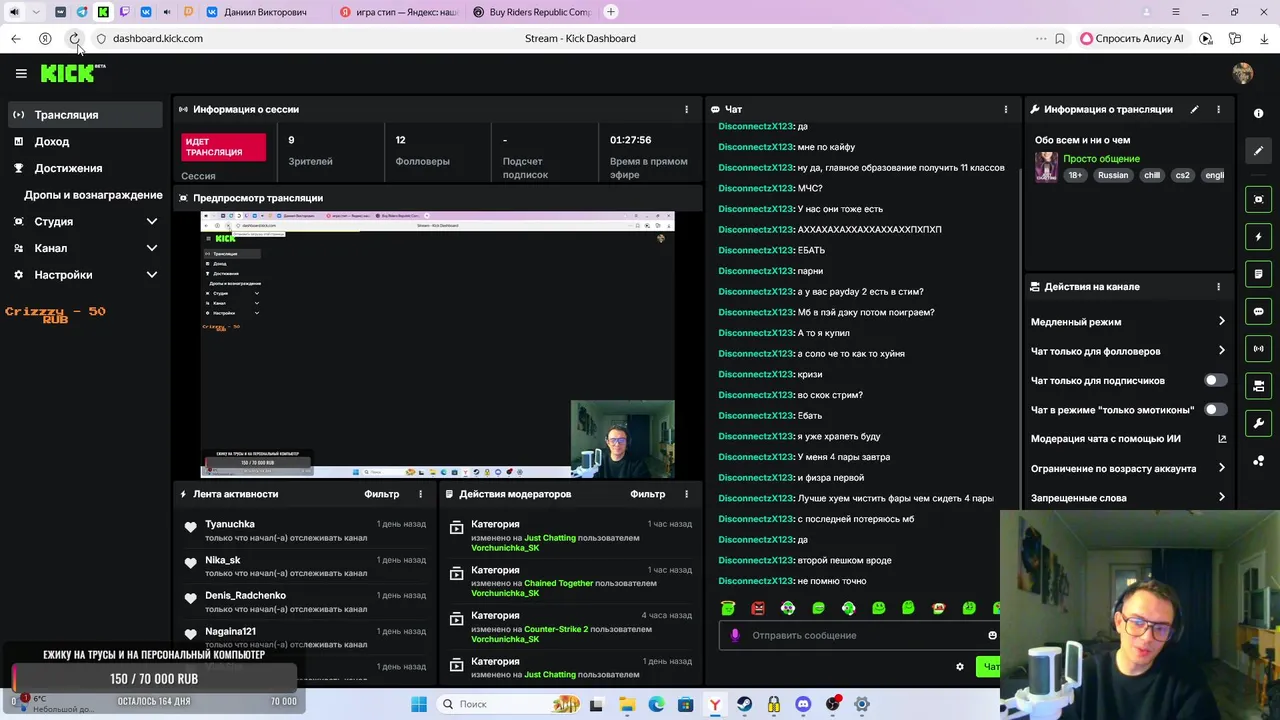The image size is (1280, 720).
Task: Click the Просто общение category link
Action: 1101,159
